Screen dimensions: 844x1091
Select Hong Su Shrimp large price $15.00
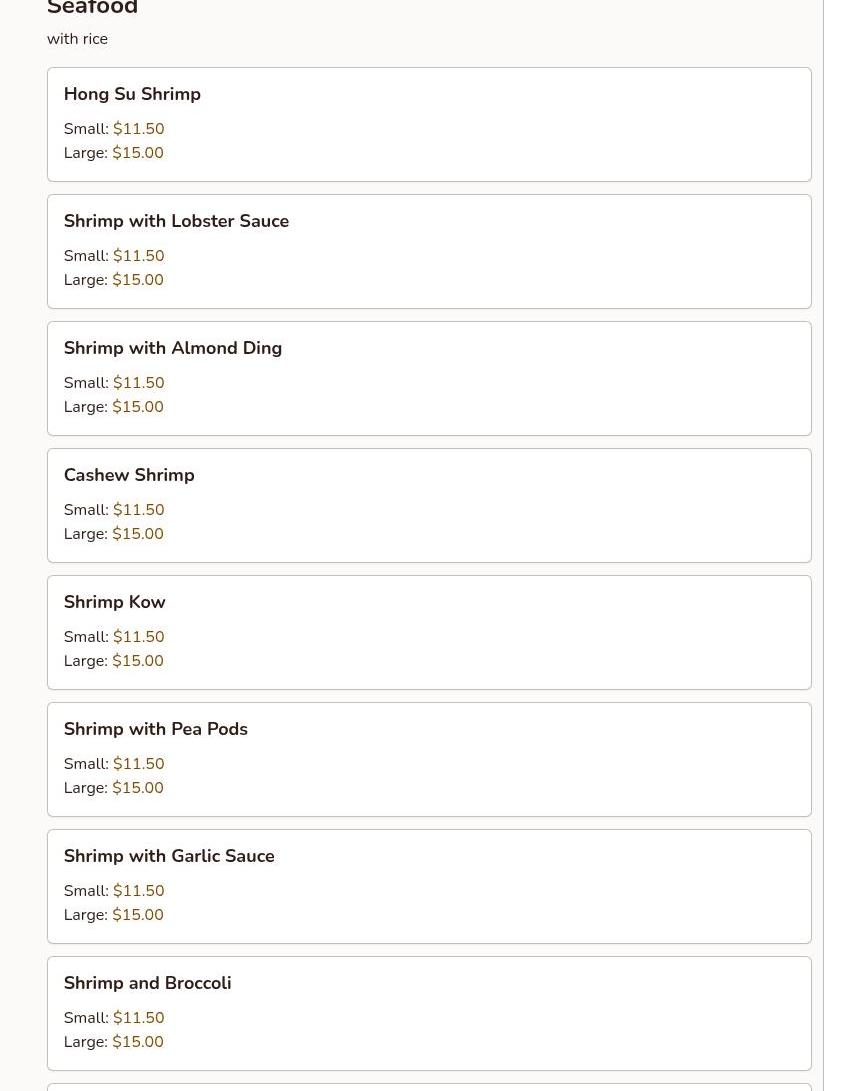[138, 153]
